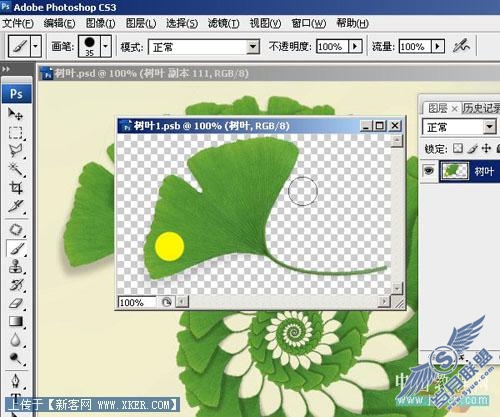Select the Gradient tool

[16, 322]
